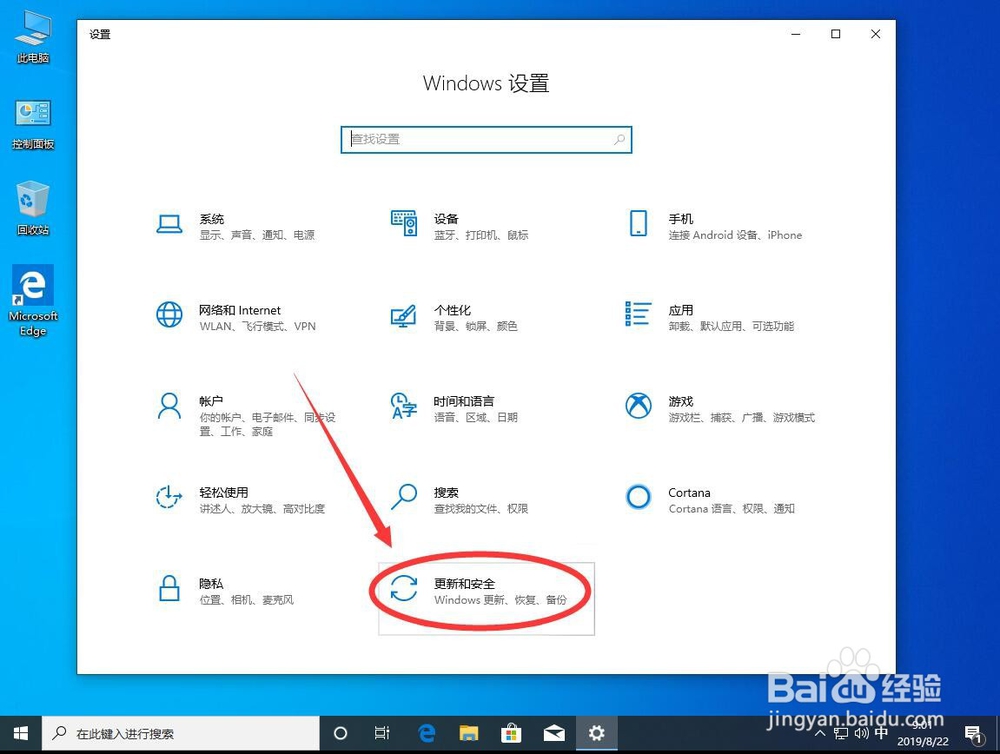
Task: Open the 轻松使用 (Ease of Access) icon
Action: (169, 498)
